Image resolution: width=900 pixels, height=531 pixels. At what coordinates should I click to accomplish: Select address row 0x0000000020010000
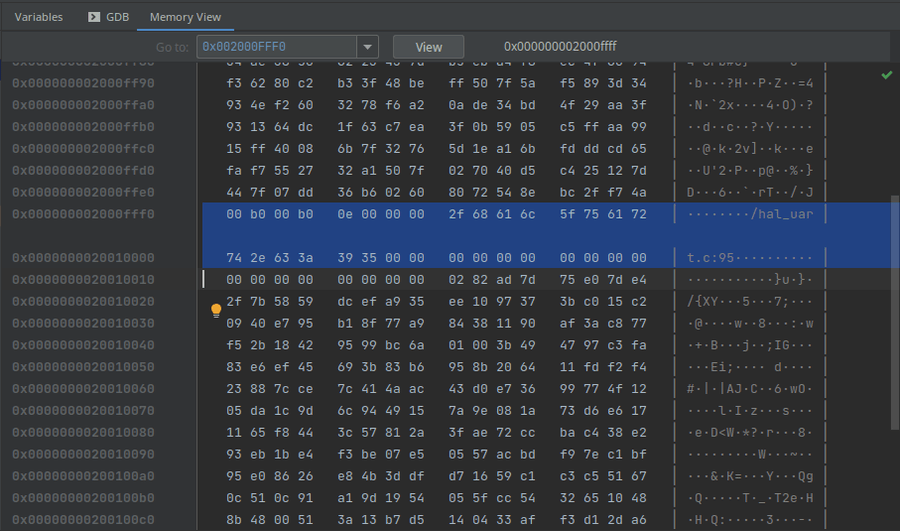tap(84, 257)
